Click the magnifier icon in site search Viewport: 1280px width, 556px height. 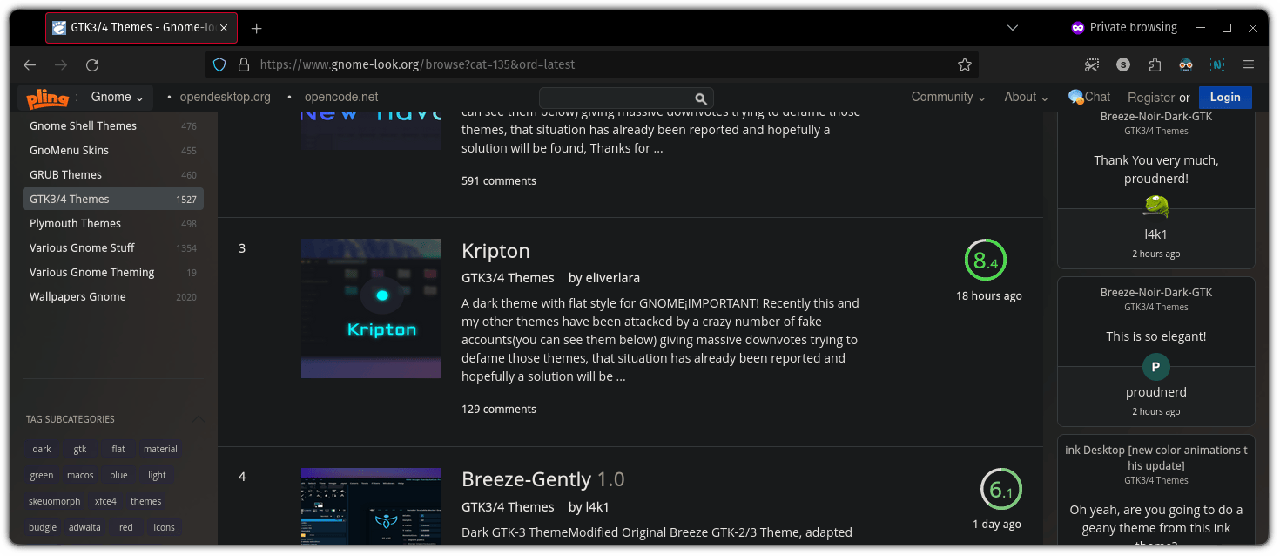click(702, 98)
